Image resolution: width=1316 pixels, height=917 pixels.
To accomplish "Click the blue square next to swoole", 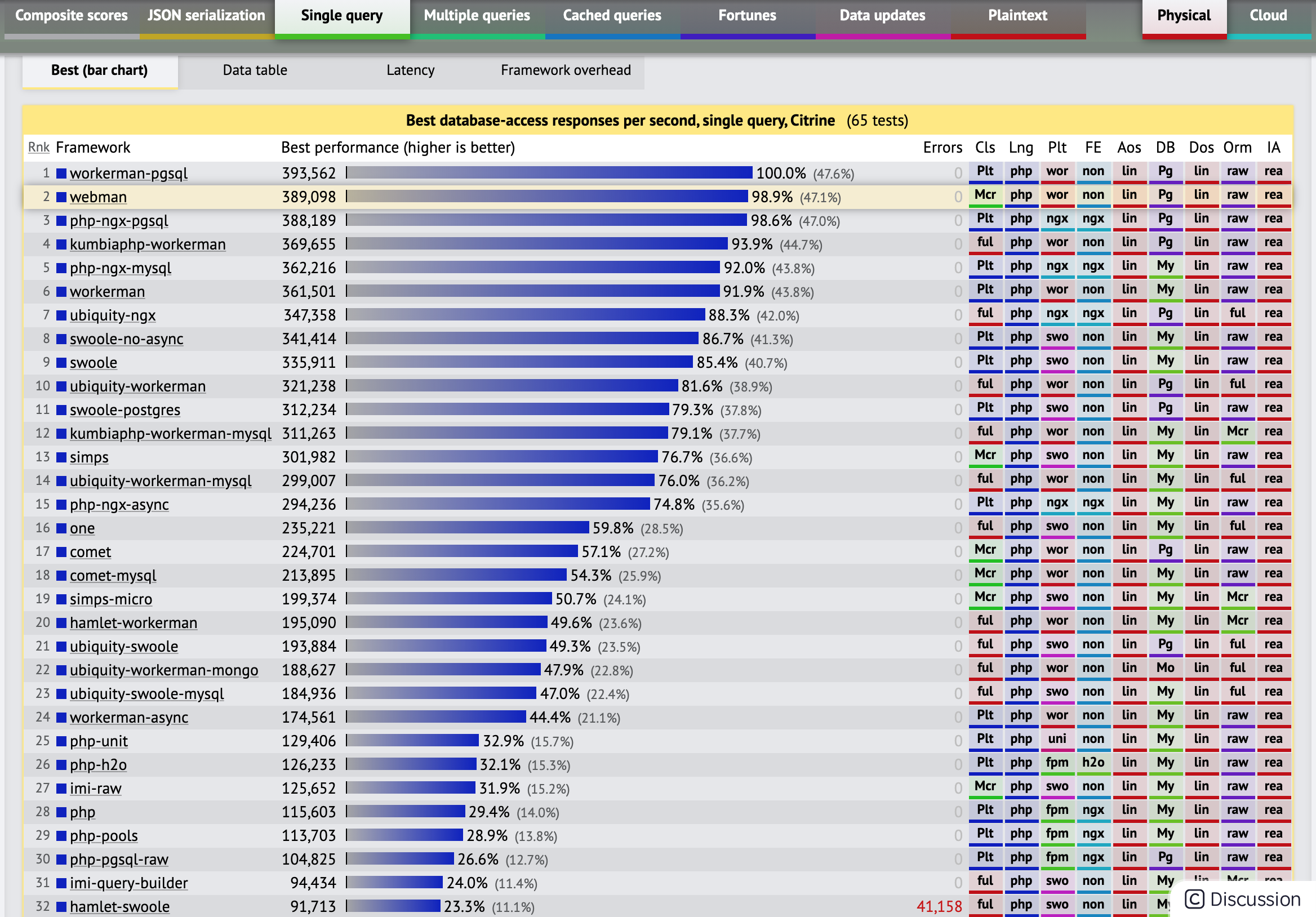I will (x=61, y=363).
